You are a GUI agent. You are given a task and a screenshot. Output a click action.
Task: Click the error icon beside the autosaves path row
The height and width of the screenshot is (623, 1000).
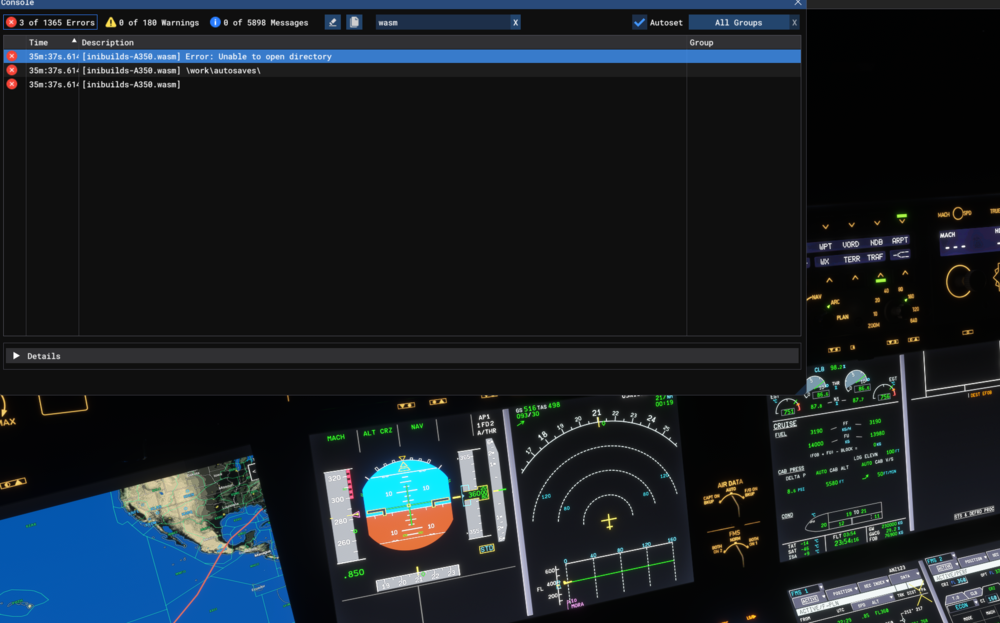(x=11, y=70)
